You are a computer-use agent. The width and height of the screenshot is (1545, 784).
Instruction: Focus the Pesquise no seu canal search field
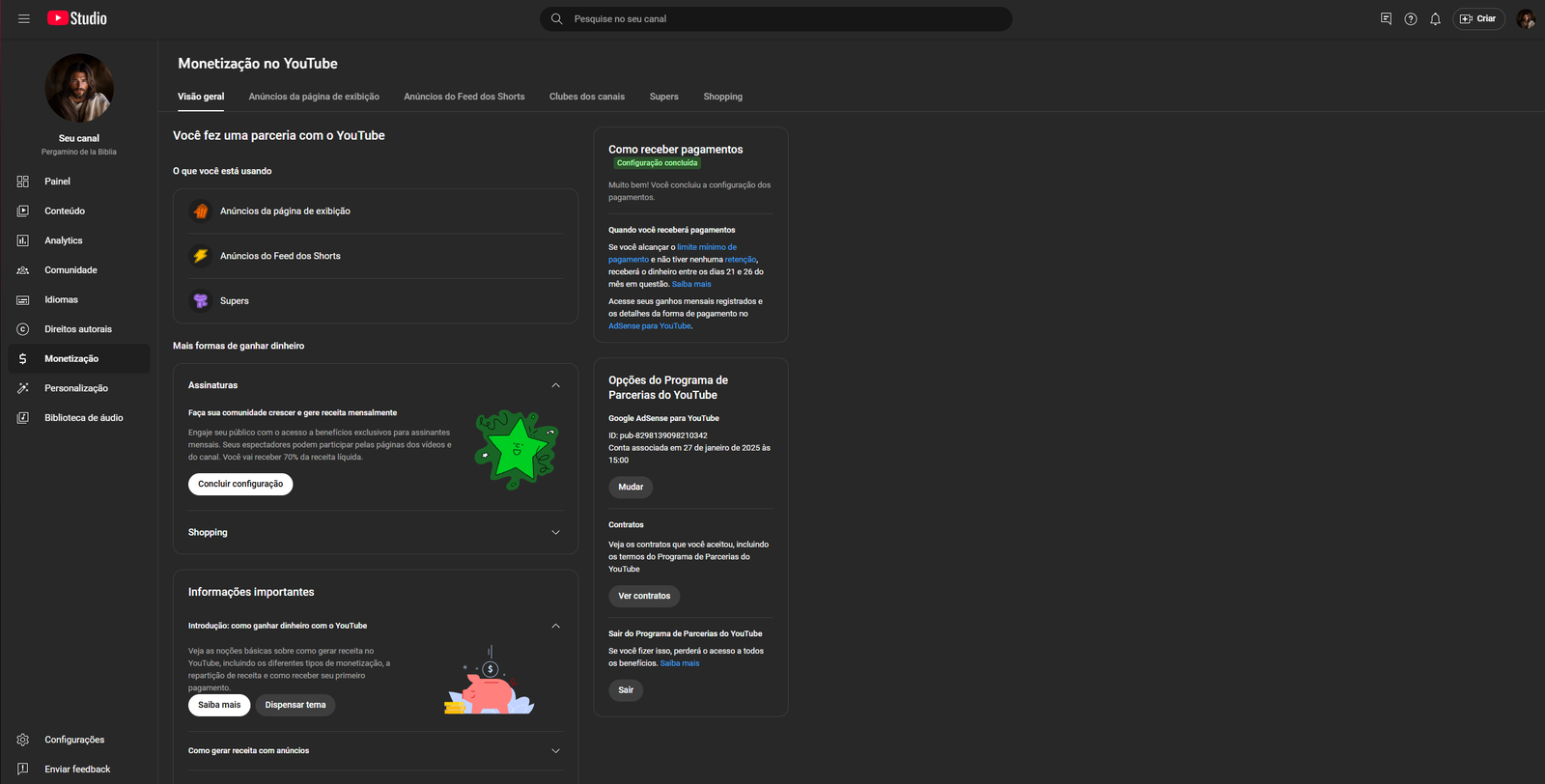775,18
